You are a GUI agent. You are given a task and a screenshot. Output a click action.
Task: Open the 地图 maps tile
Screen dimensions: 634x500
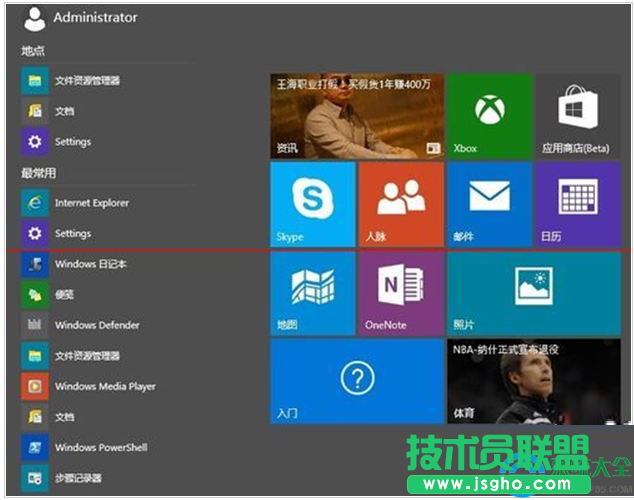click(x=313, y=293)
